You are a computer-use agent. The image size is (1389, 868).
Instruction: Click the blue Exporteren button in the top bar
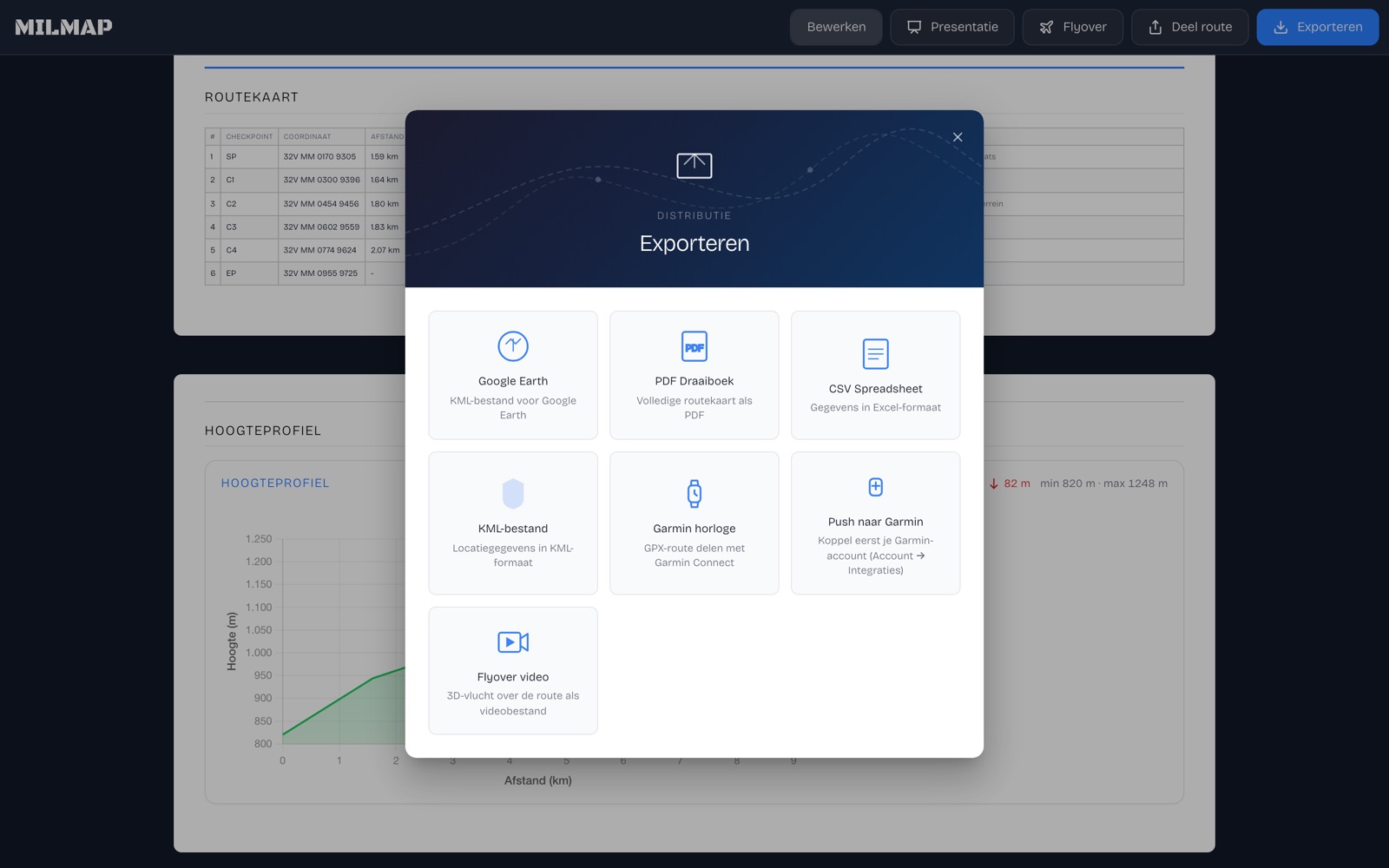coord(1318,27)
